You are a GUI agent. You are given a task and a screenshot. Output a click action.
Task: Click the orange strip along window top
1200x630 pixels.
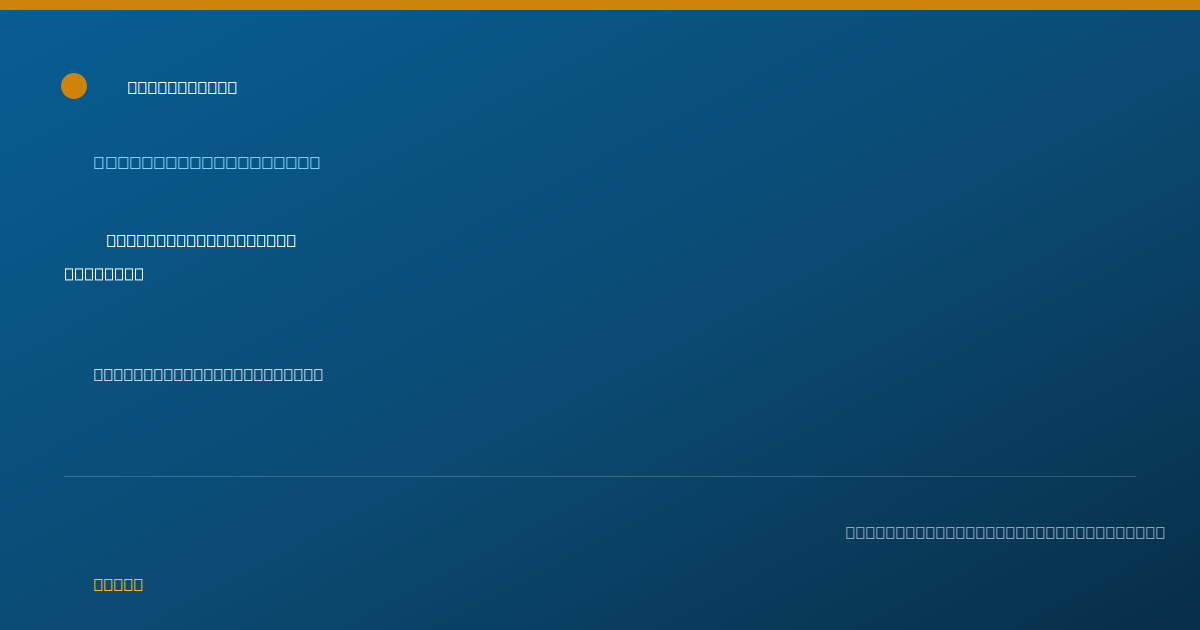pos(600,5)
